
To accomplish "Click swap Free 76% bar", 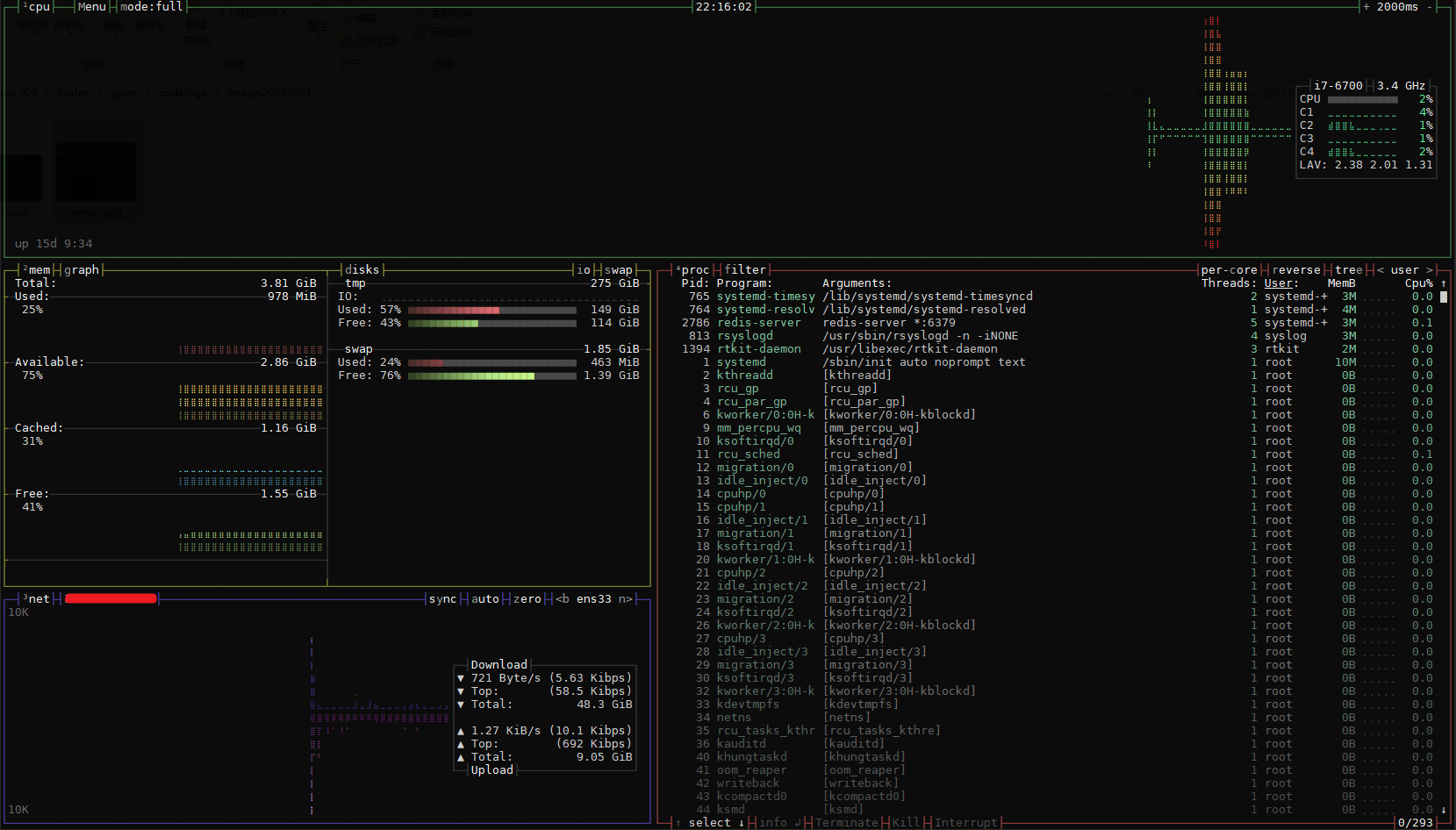I will (492, 376).
